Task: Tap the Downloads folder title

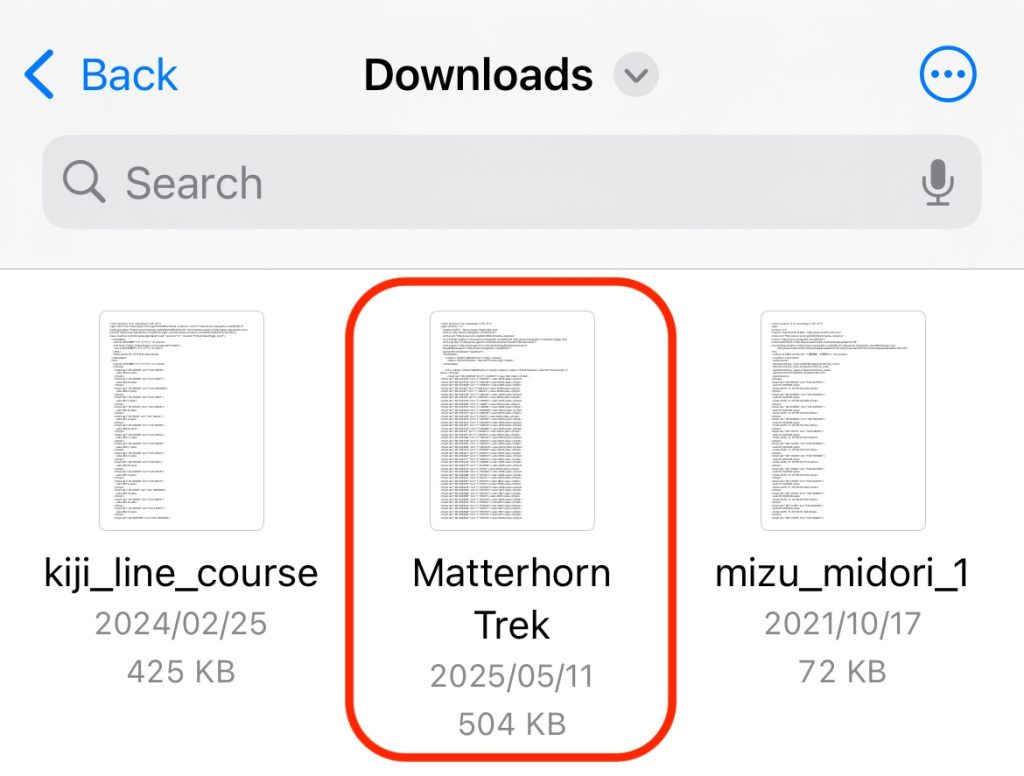Action: (x=478, y=74)
